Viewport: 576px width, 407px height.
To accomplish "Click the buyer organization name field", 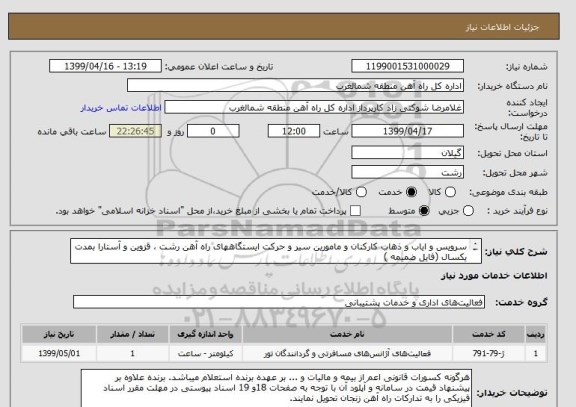I will click(x=295, y=86).
